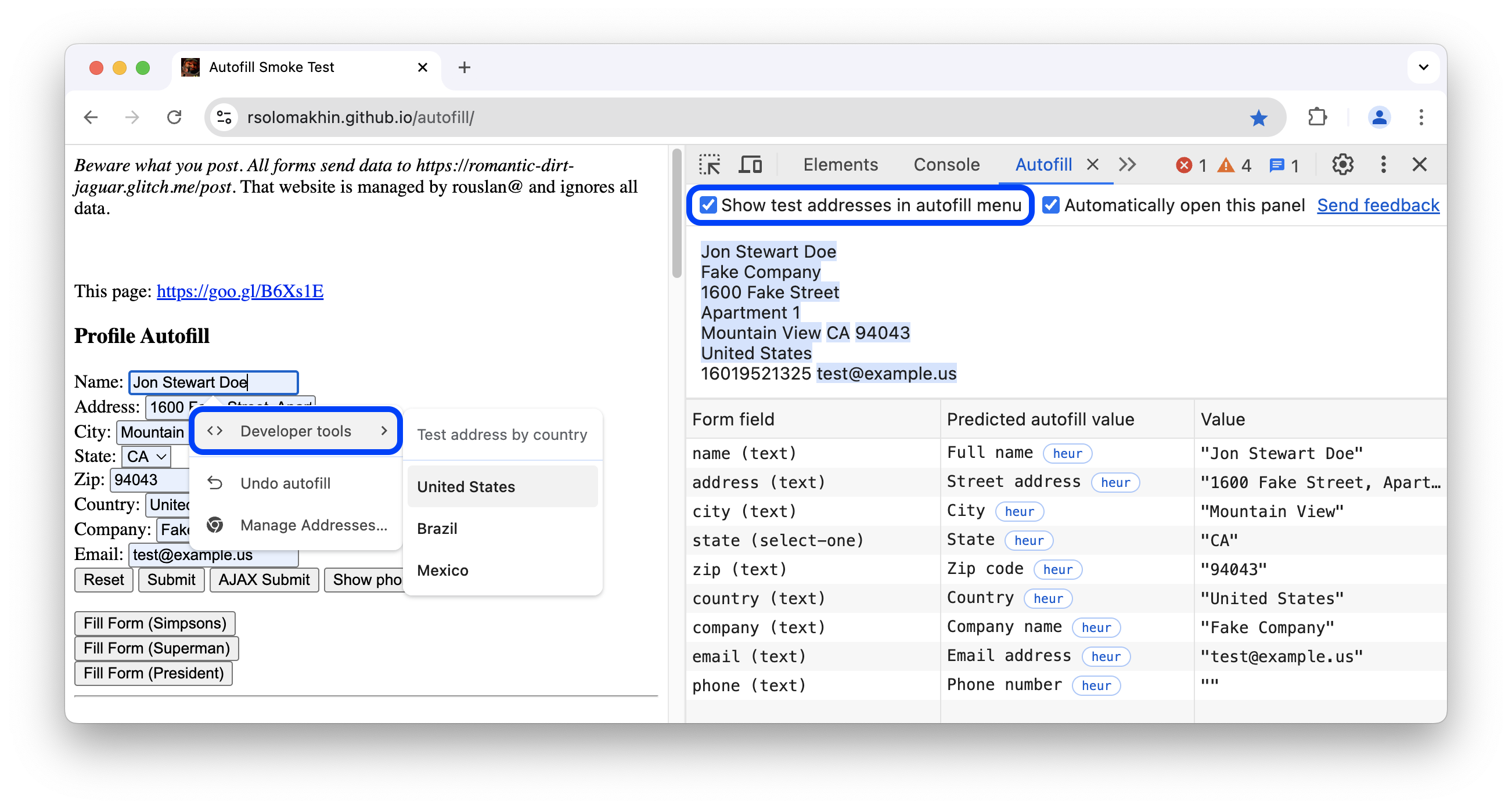This screenshot has width=1512, height=809.
Task: Toggle the State dropdown for CA
Action: [145, 456]
